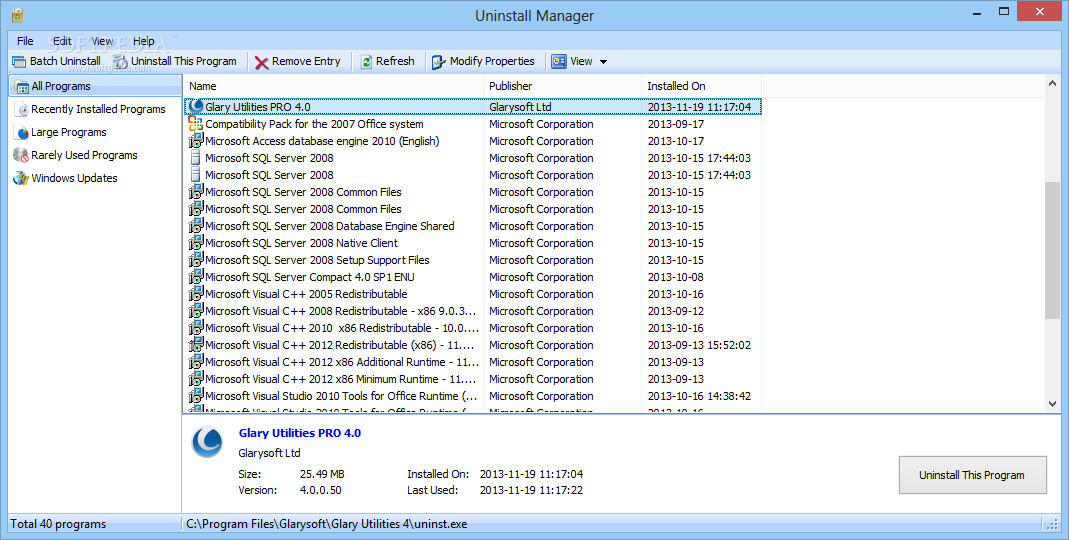Click the Batch Uninstall toolbar icon
The width and height of the screenshot is (1069, 540).
pyautogui.click(x=19, y=61)
